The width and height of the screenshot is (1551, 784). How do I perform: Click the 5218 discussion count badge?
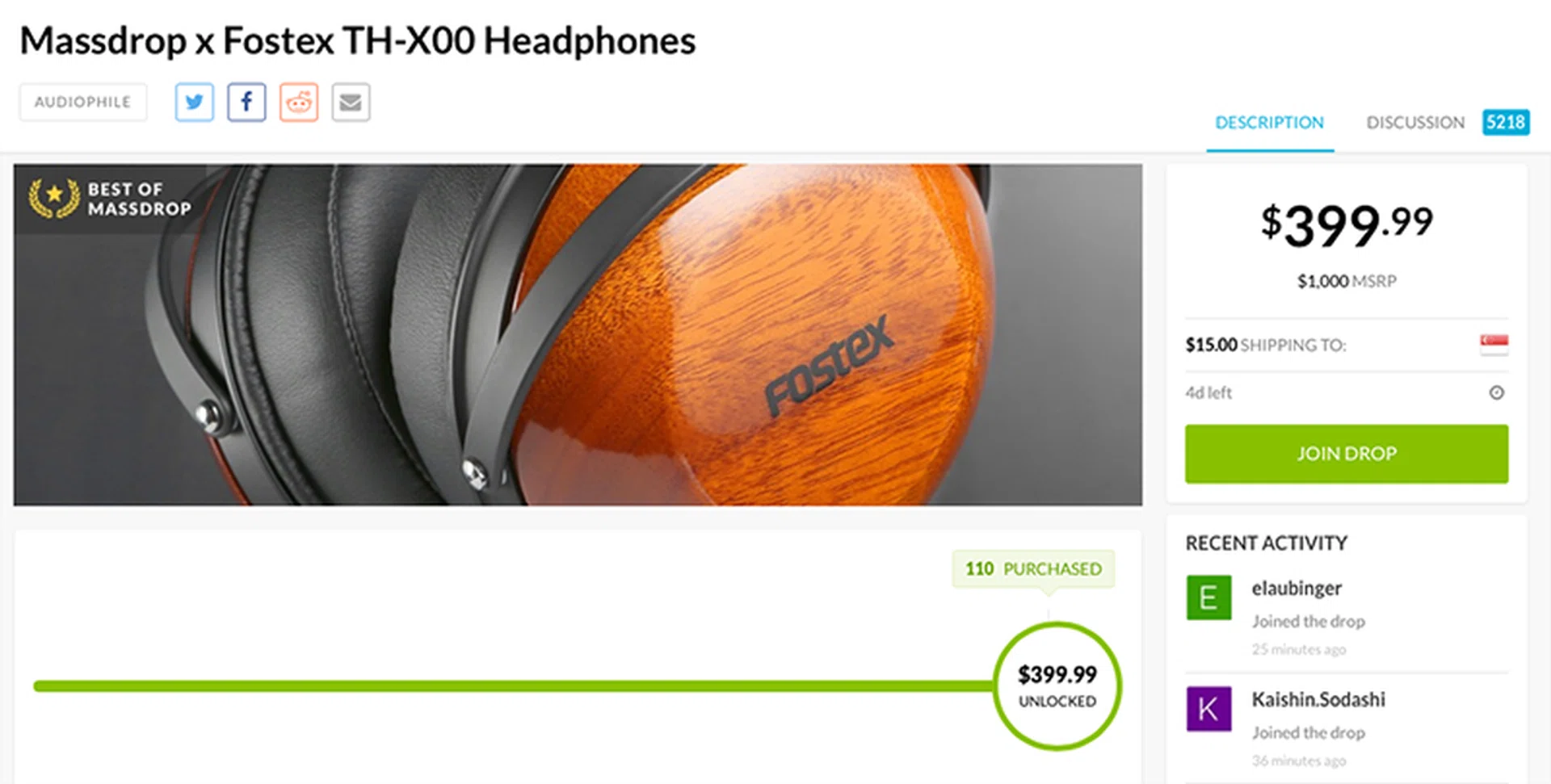(1506, 122)
